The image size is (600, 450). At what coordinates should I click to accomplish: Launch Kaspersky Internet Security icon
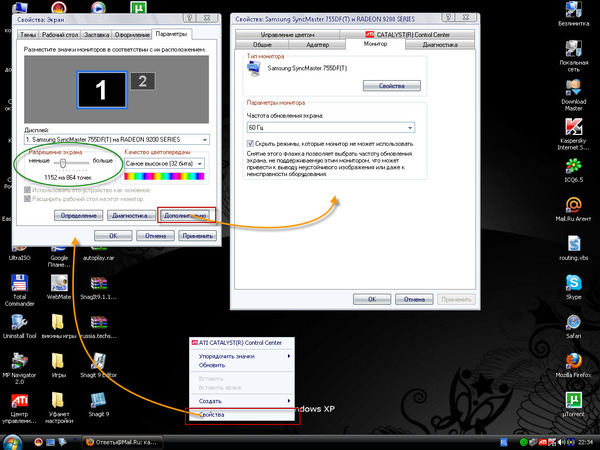573,127
